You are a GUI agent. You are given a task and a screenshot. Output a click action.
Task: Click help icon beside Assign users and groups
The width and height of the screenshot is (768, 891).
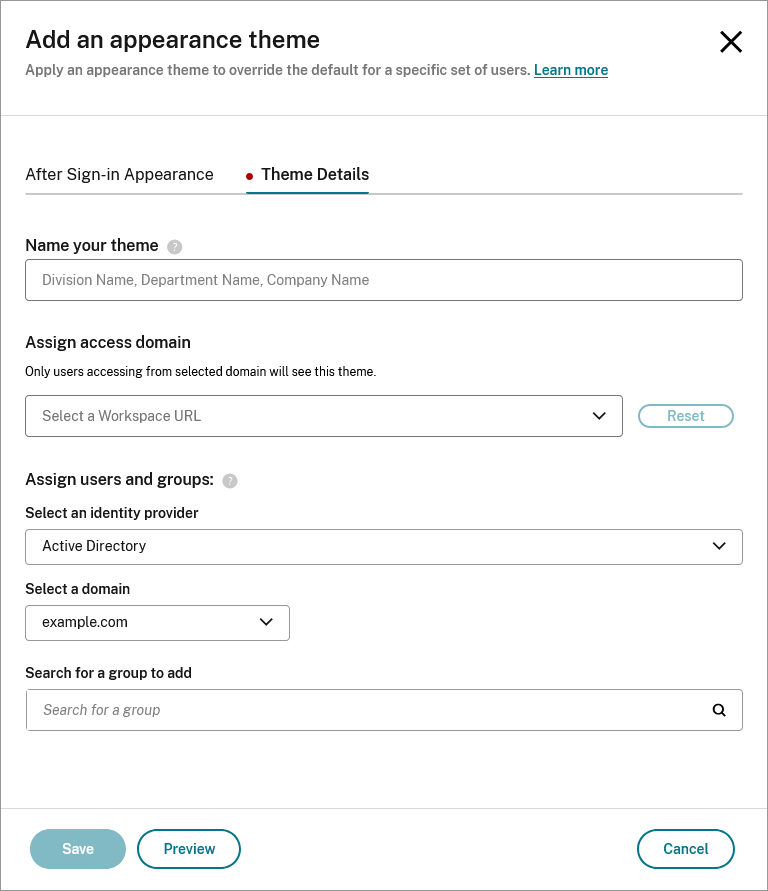coord(230,480)
